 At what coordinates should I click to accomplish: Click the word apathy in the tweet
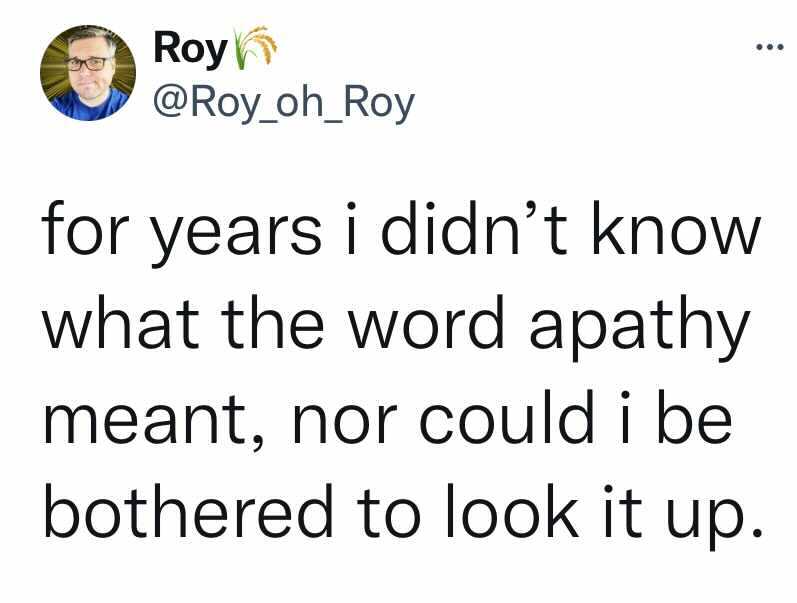(x=640, y=328)
